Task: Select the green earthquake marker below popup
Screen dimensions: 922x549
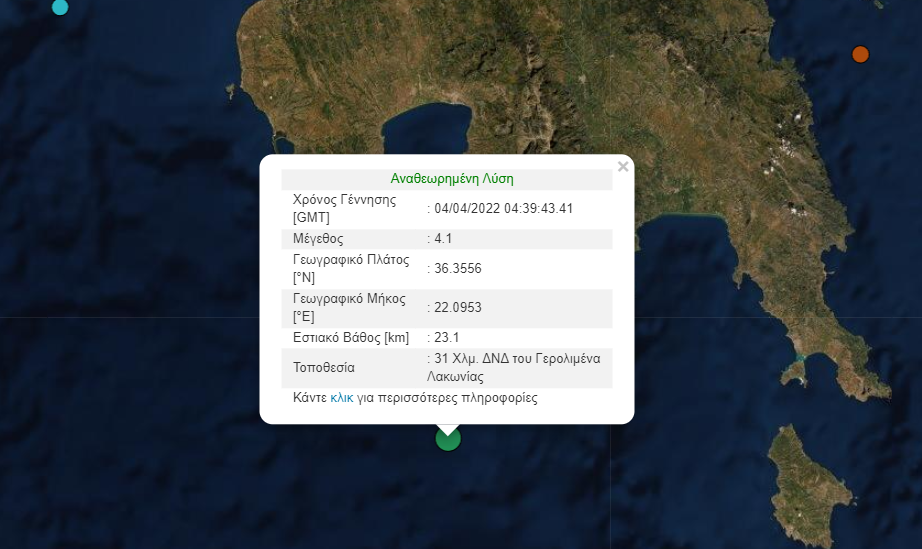Action: point(448,438)
